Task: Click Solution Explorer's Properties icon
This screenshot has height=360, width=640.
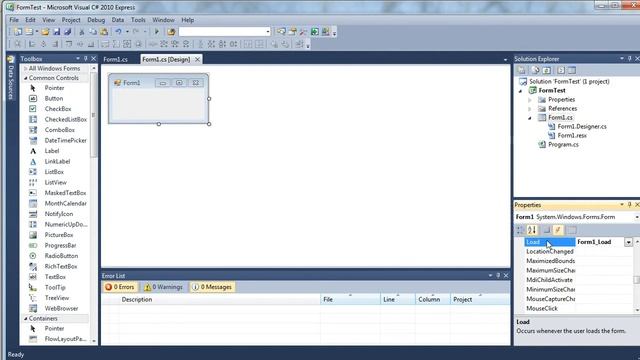Action: tap(522, 70)
